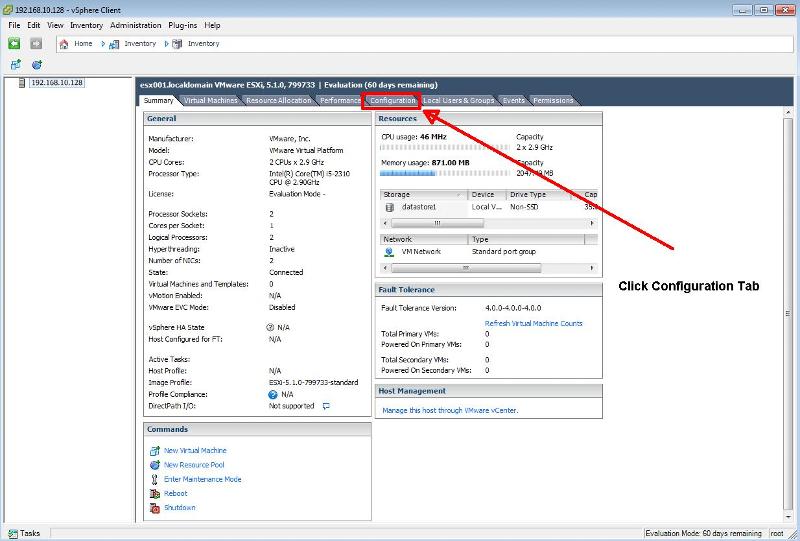This screenshot has width=800, height=541.
Task: Sort by the Network column header
Action: pyautogui.click(x=424, y=239)
